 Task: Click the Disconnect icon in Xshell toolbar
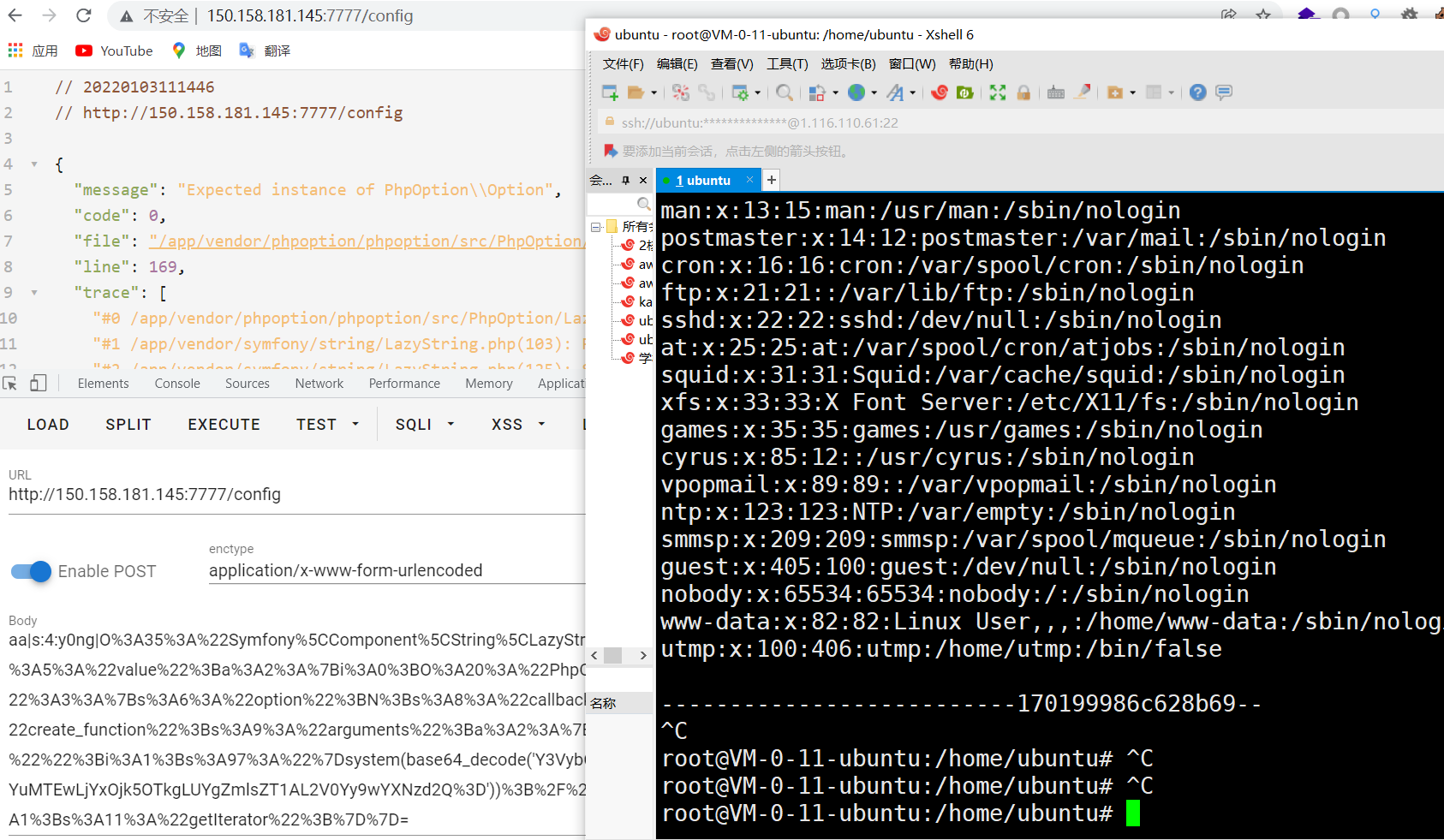681,92
